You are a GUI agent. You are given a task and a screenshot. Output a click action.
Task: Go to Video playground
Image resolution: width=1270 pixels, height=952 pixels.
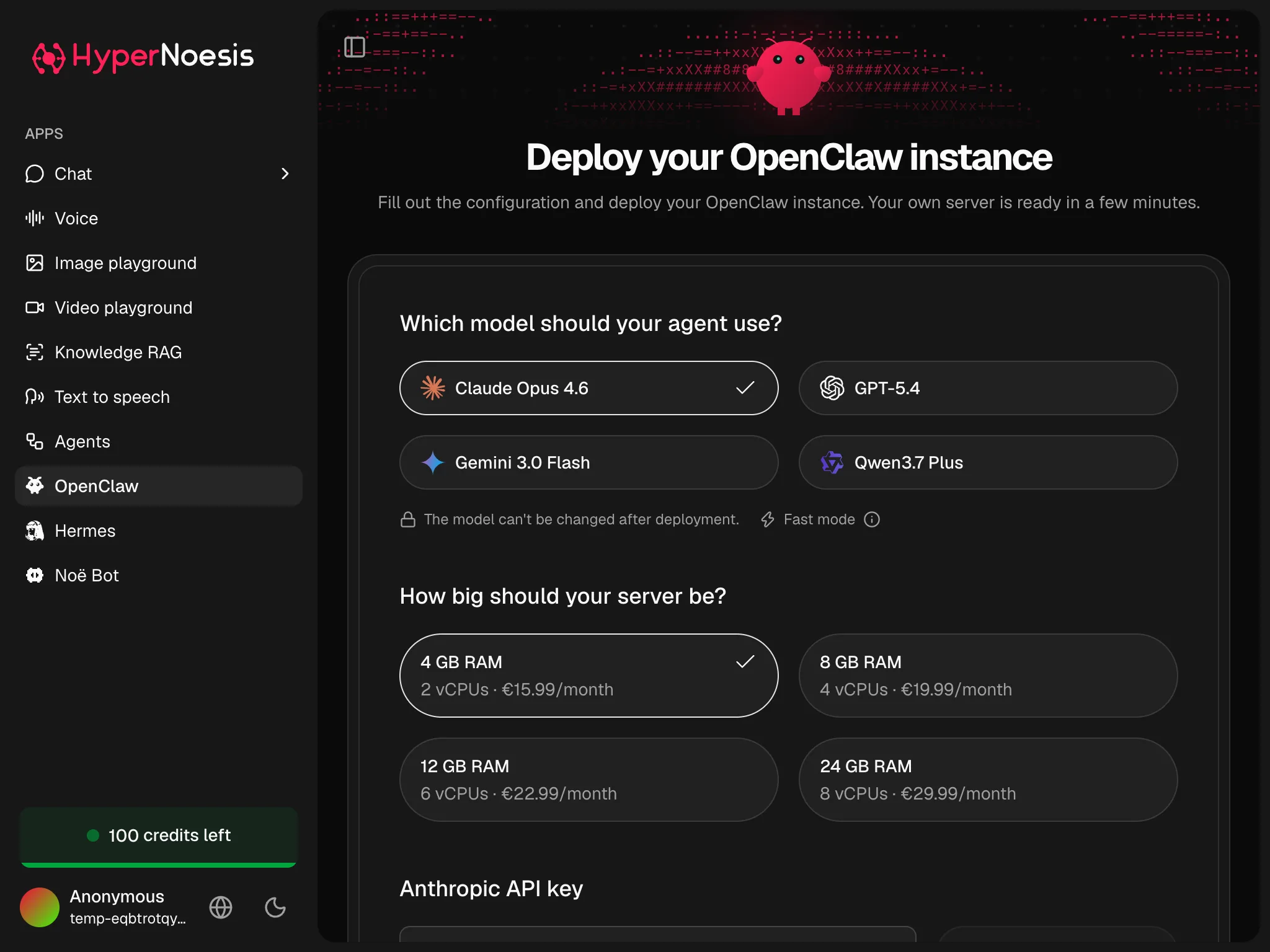pos(159,307)
